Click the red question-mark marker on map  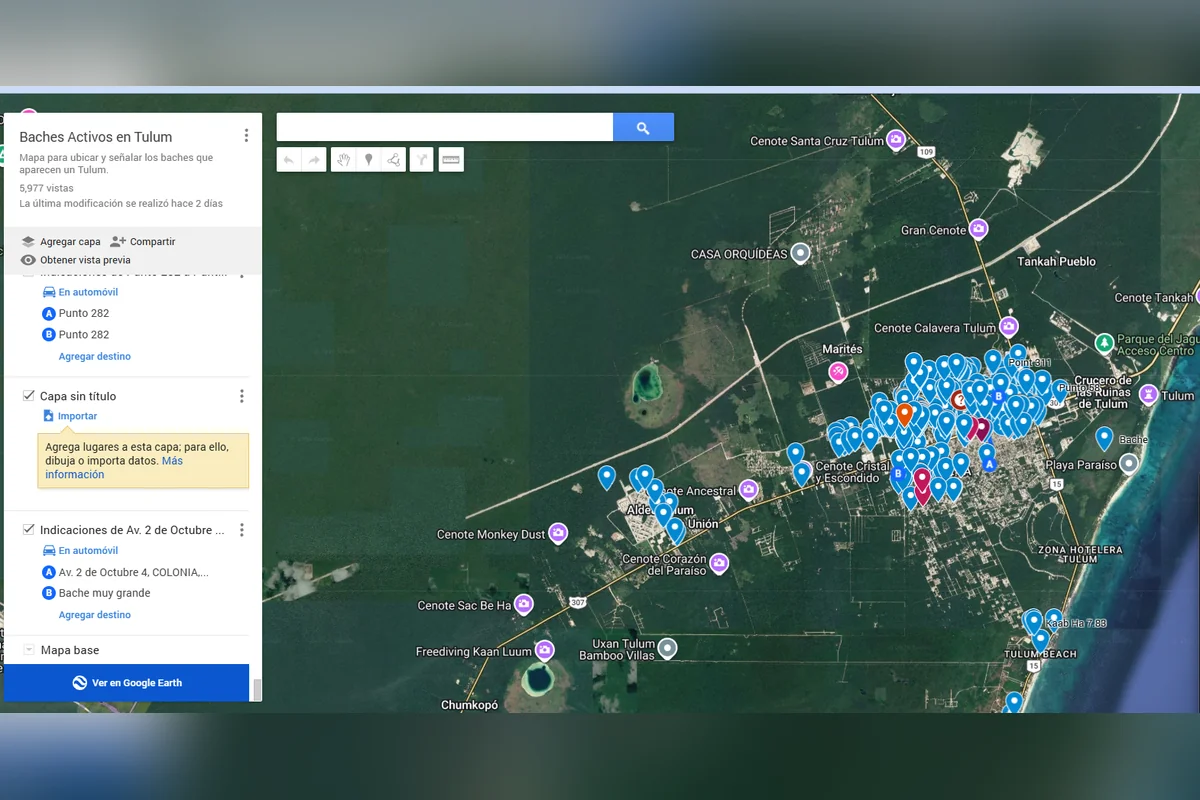click(x=960, y=399)
